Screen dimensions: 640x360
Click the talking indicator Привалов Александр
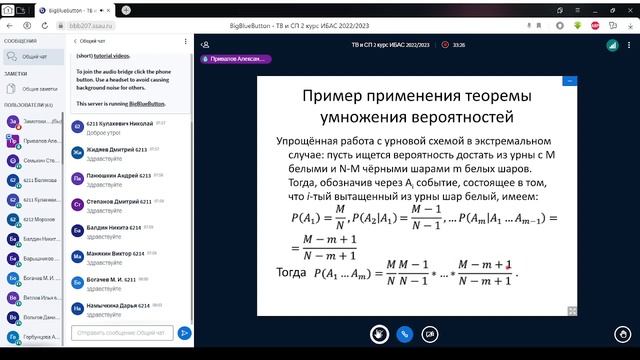pos(236,59)
